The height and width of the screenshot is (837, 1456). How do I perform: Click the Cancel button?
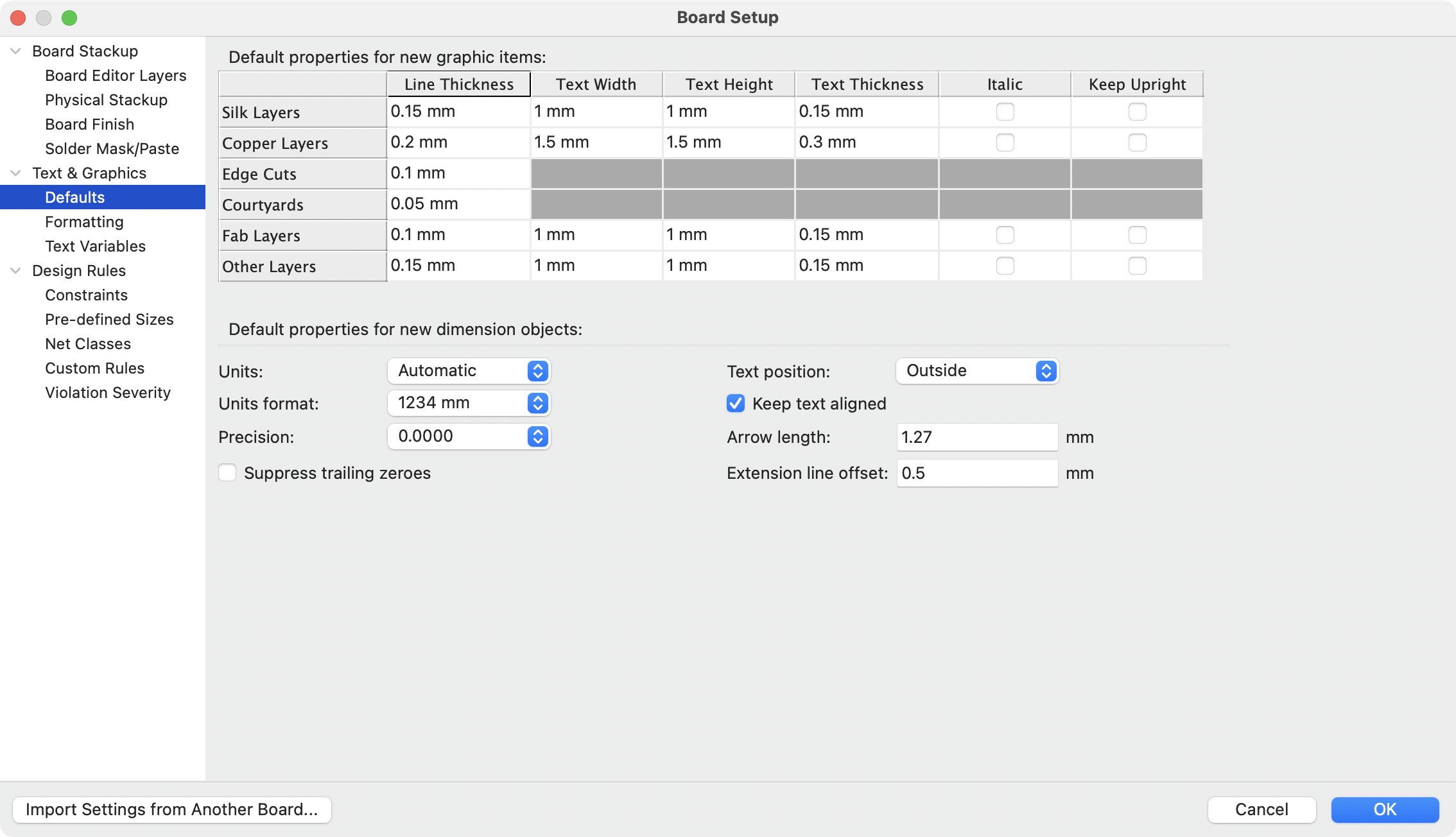coord(1261,809)
